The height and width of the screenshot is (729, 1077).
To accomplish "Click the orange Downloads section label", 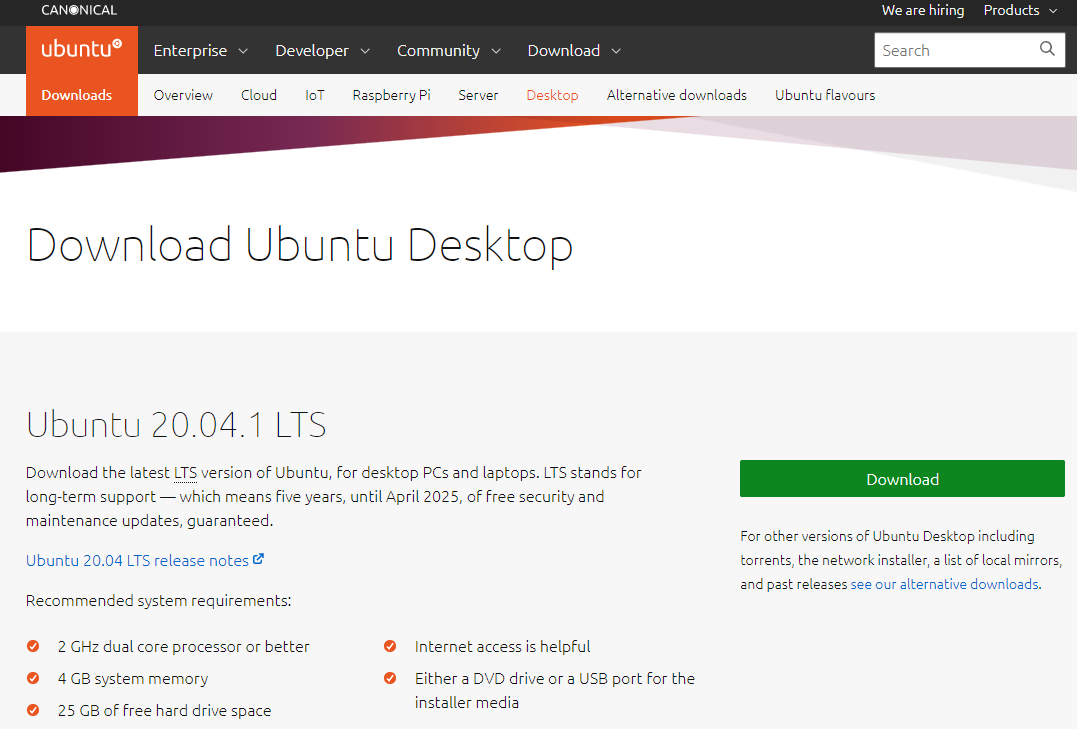I will click(76, 95).
